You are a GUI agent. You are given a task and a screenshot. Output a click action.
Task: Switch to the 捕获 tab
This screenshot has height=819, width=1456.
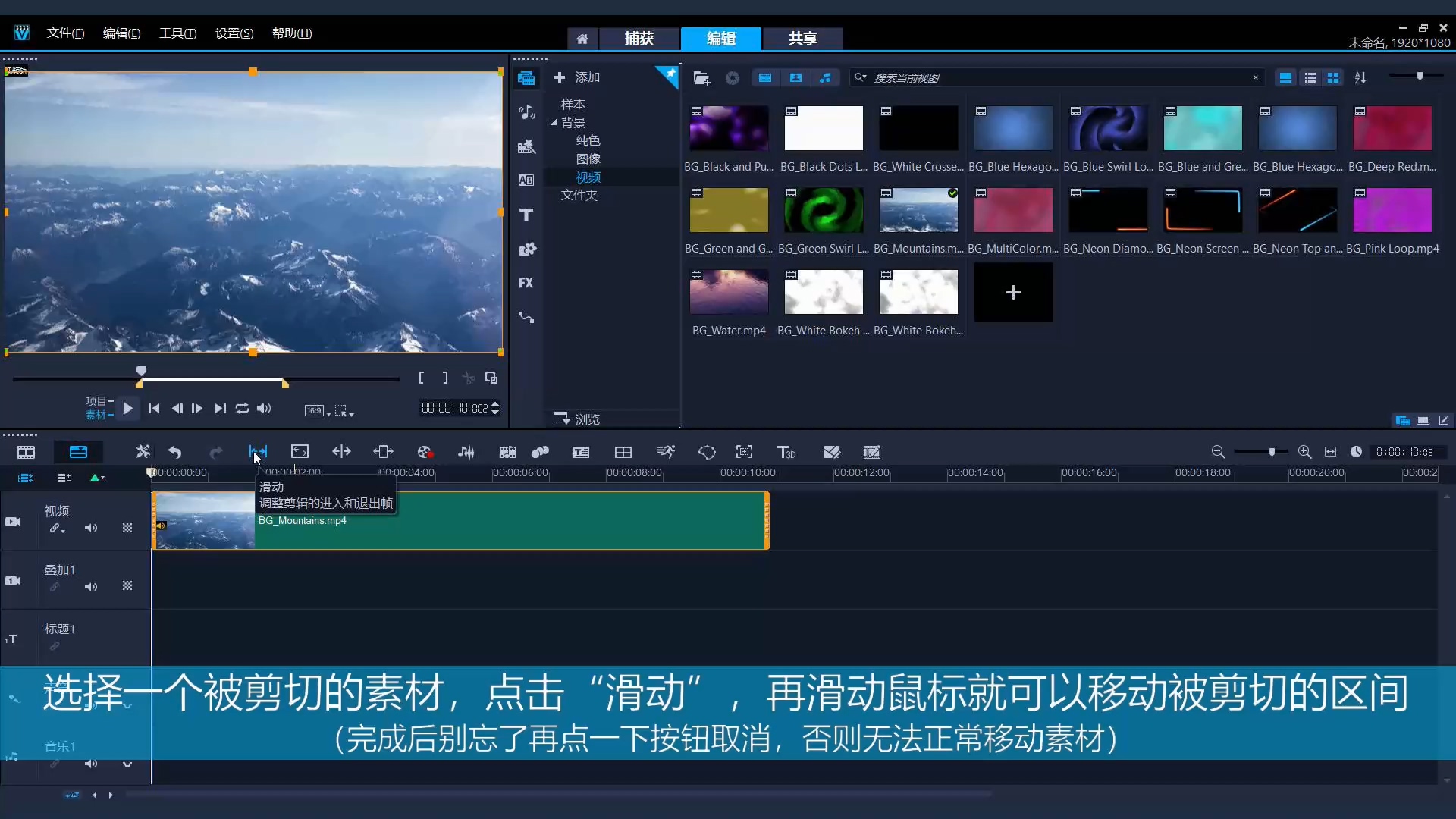[639, 39]
